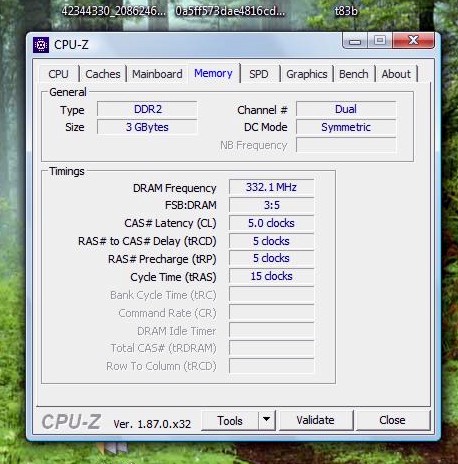458x464 pixels.
Task: Click the 3:5 FSB:DRAM value
Action: pyautogui.click(x=271, y=205)
